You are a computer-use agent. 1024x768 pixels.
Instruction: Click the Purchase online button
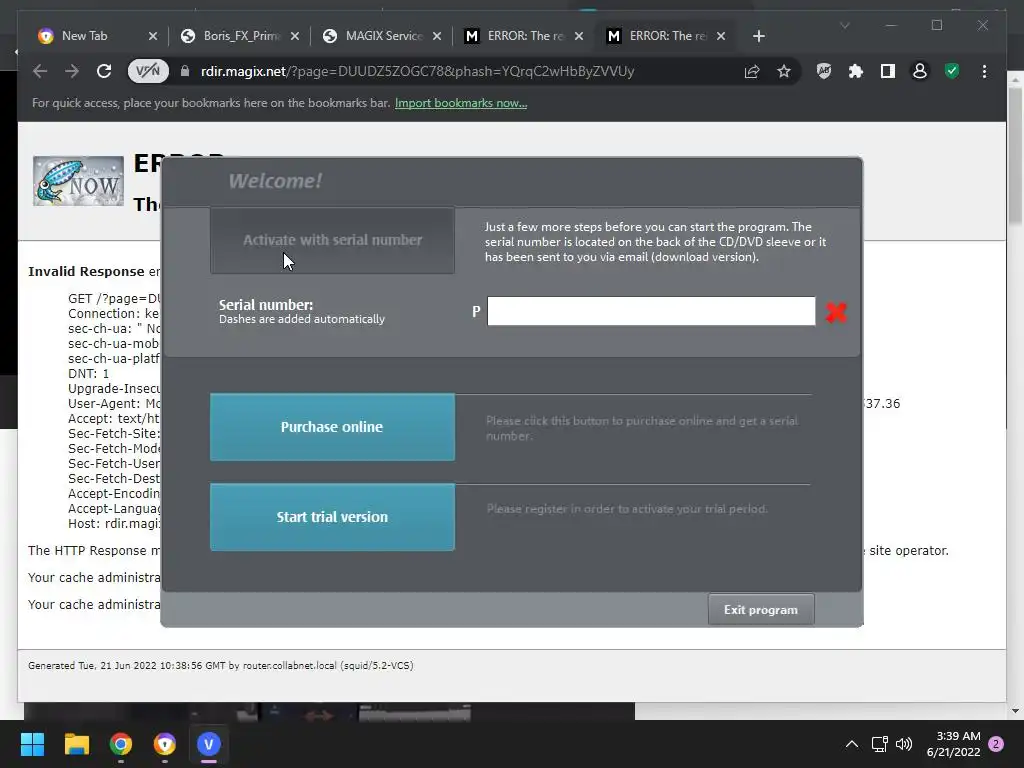coord(332,427)
